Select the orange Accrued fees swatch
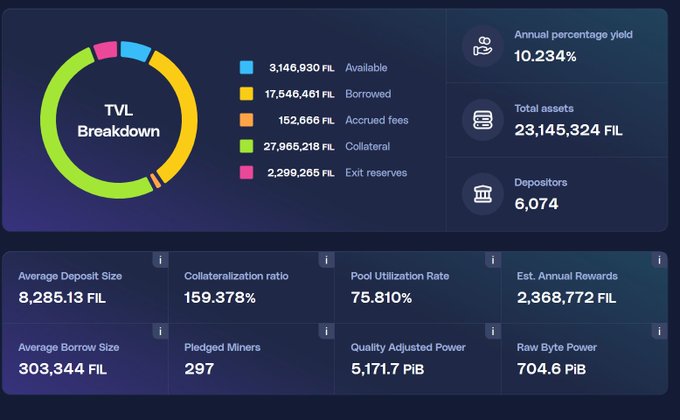This screenshot has height=420, width=680. tap(246, 120)
